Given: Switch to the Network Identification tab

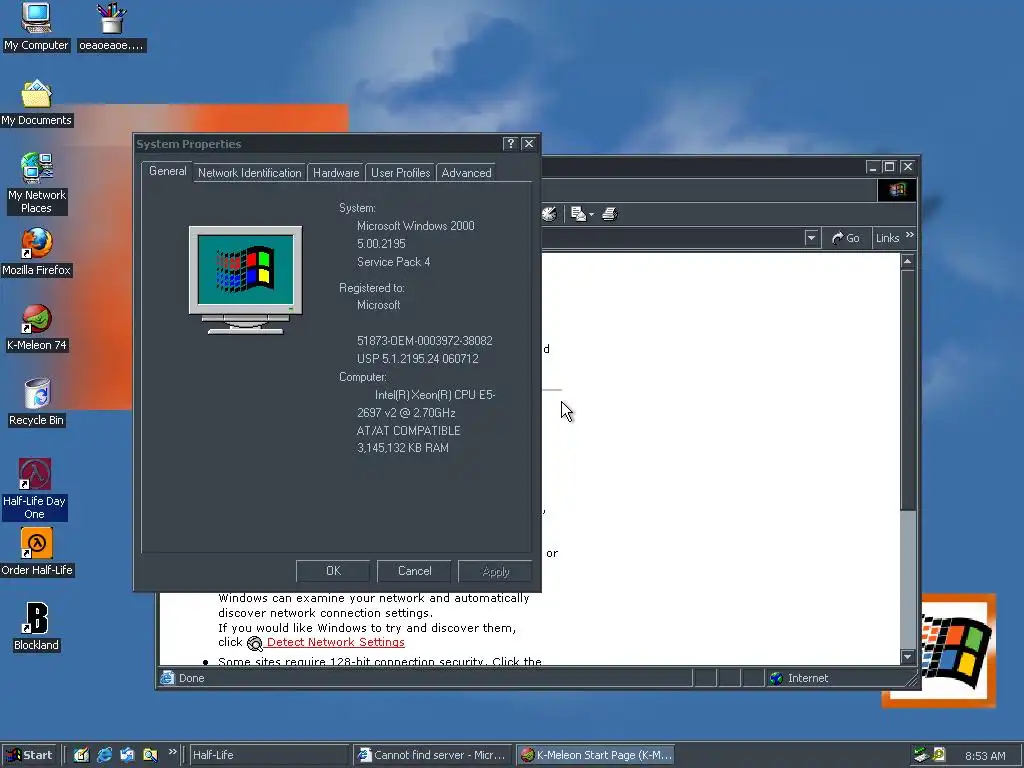Looking at the screenshot, I should coord(249,173).
